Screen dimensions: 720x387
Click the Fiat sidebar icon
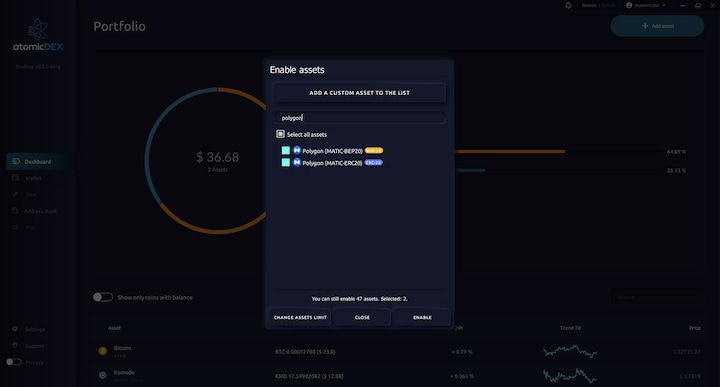click(15, 227)
